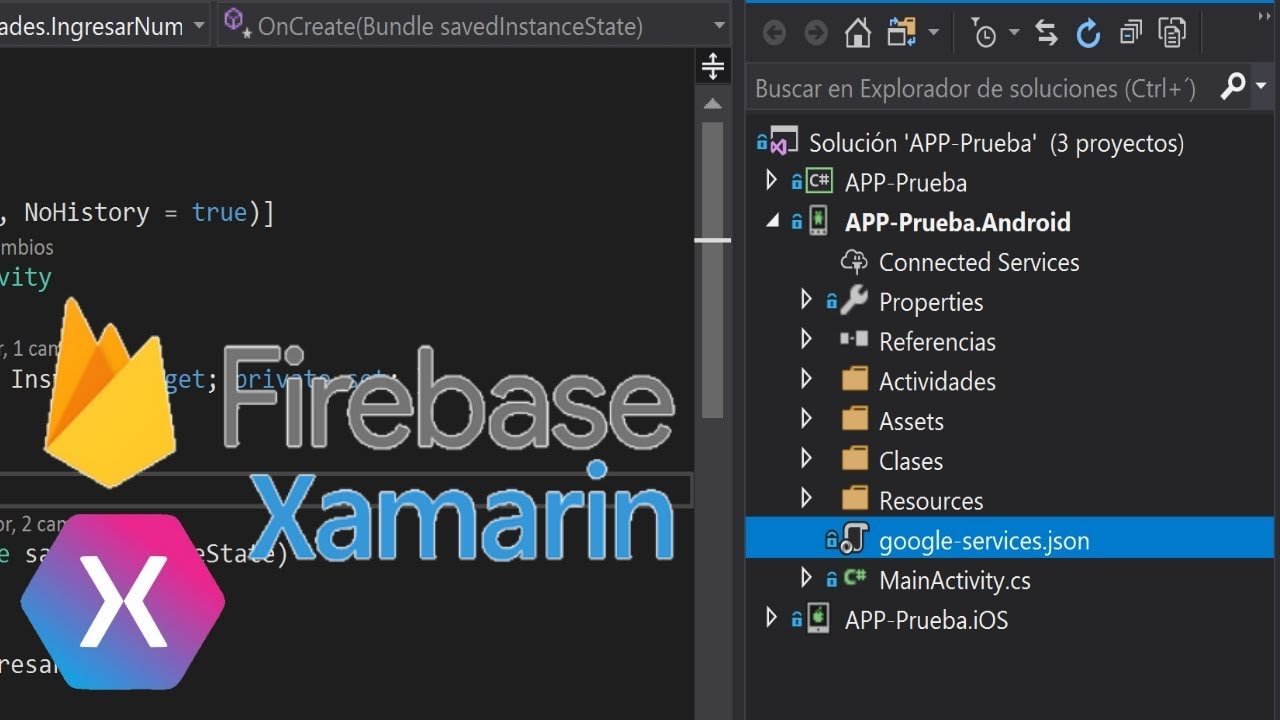Select the APP-Prueba project
Viewport: 1280px width, 720px height.
point(905,183)
